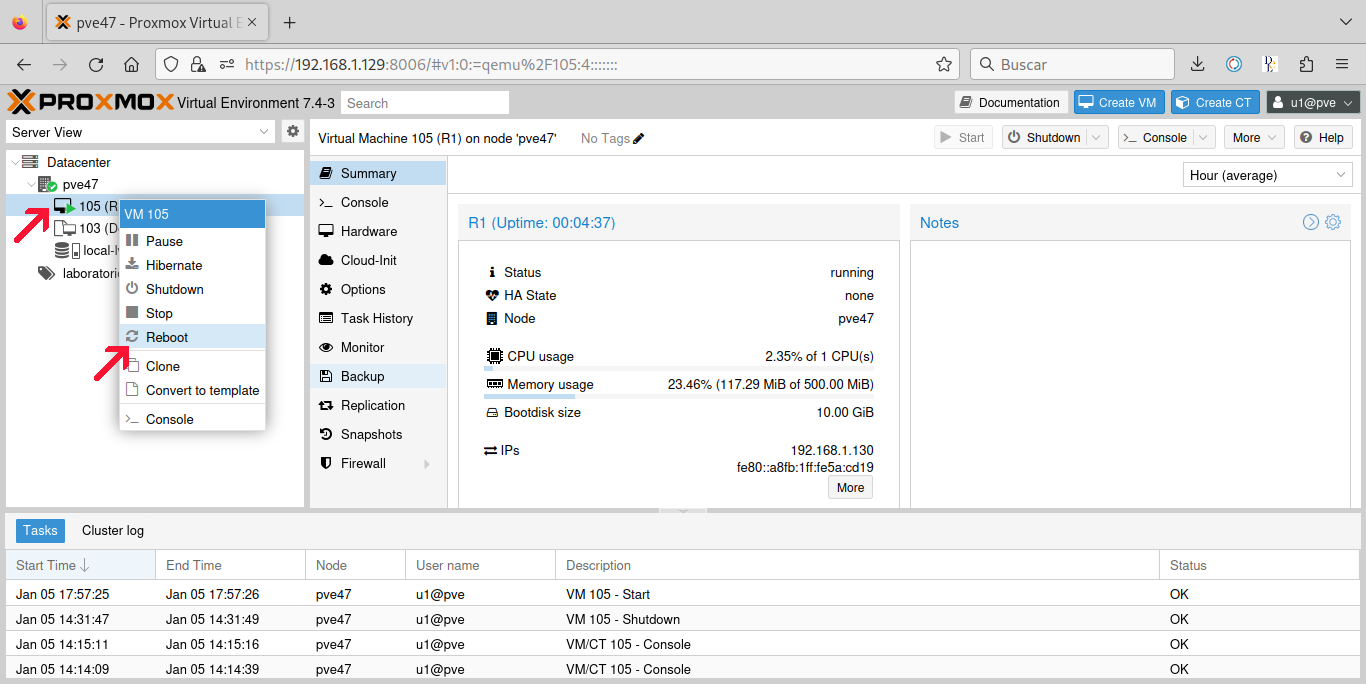Choose Pause from the context menu
The image size is (1366, 684).
click(x=192, y=241)
